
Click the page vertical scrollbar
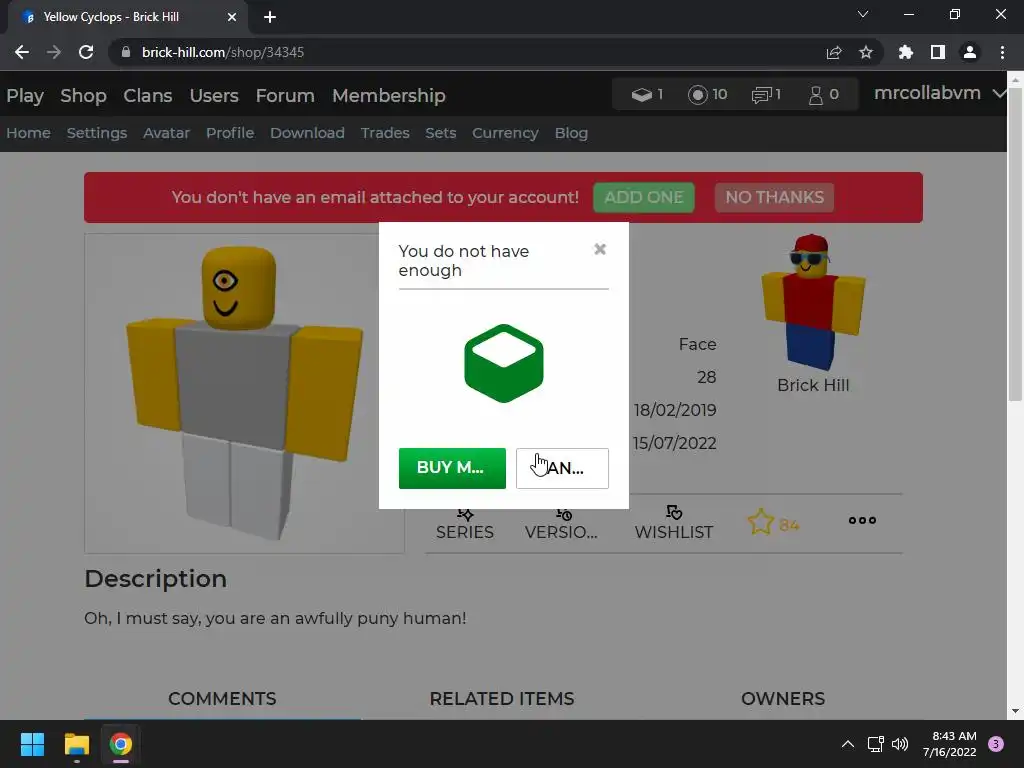1015,242
